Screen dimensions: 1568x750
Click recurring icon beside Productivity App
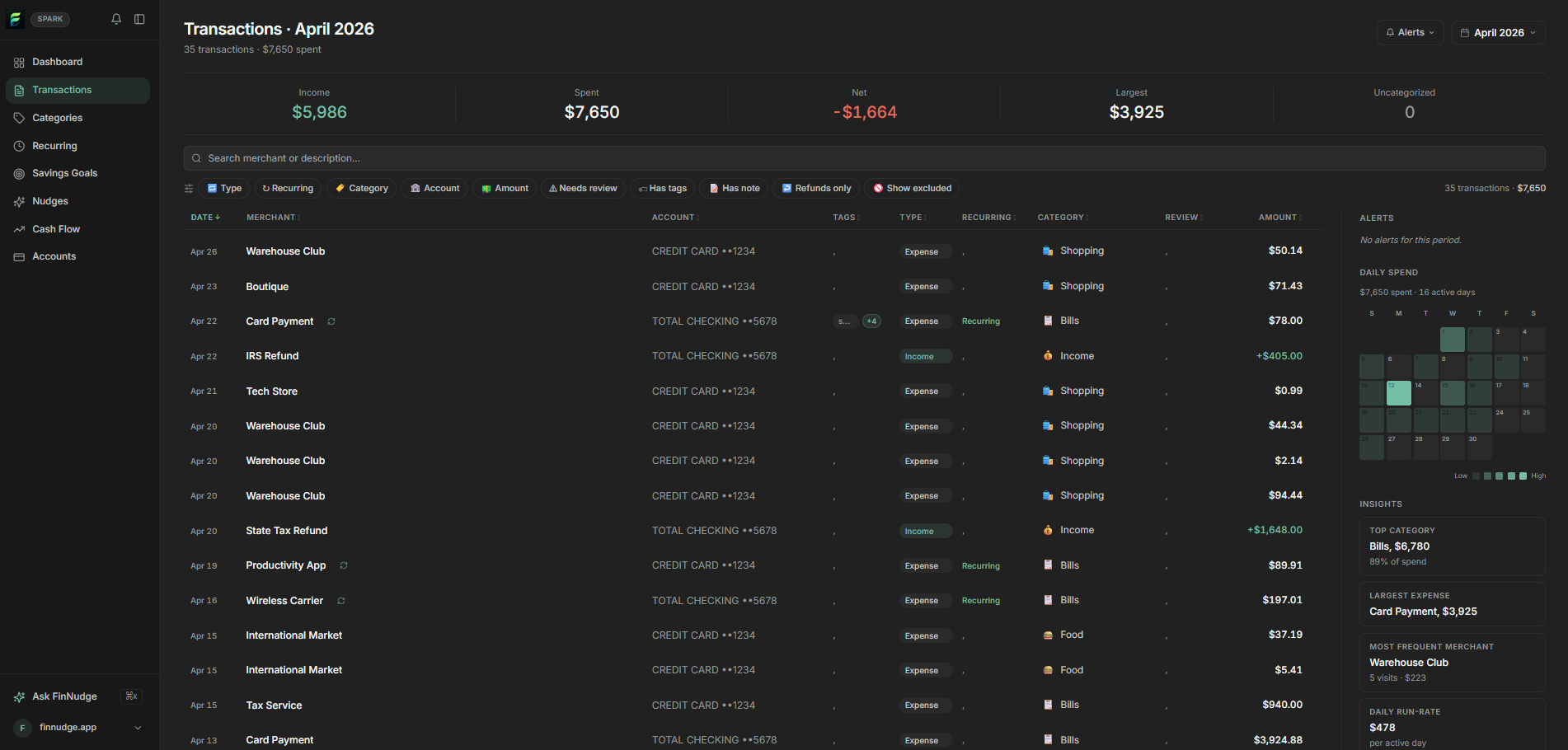tap(344, 565)
